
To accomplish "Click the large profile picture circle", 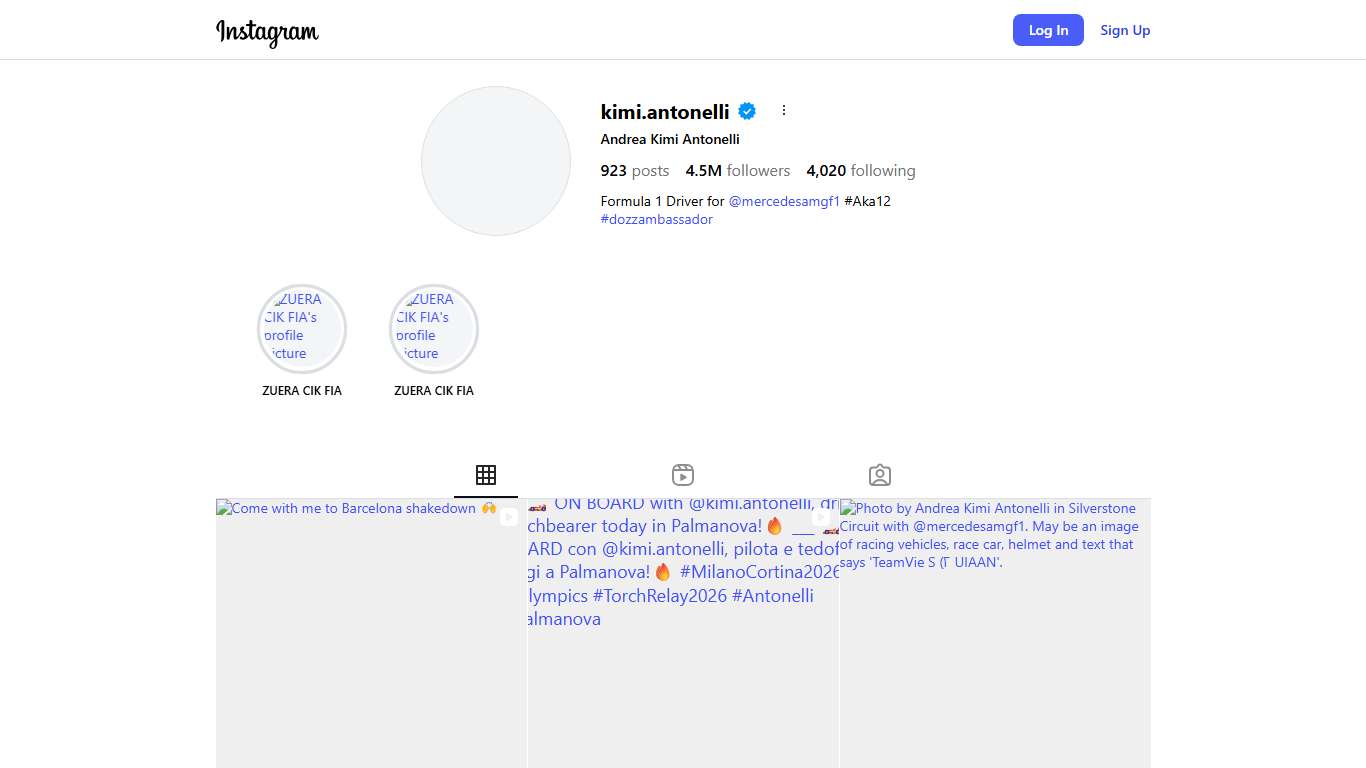I will pos(496,161).
